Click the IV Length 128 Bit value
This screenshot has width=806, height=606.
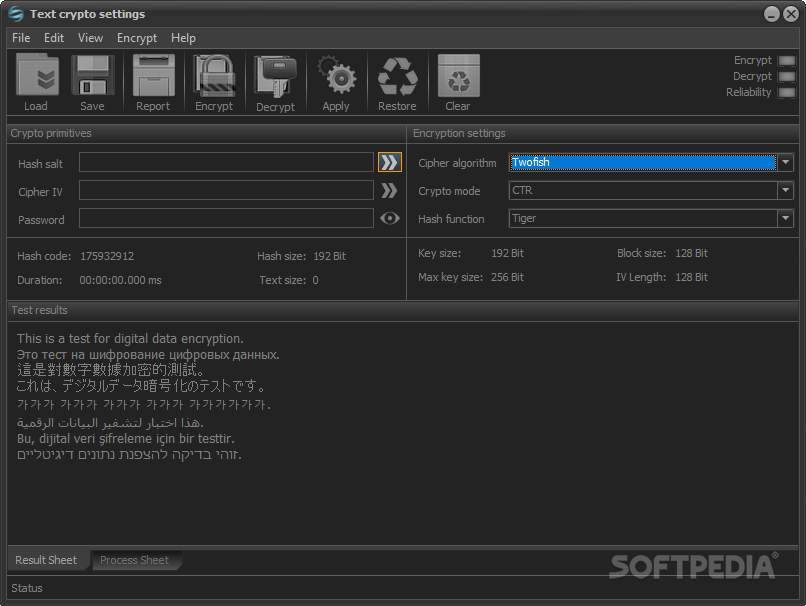click(691, 277)
